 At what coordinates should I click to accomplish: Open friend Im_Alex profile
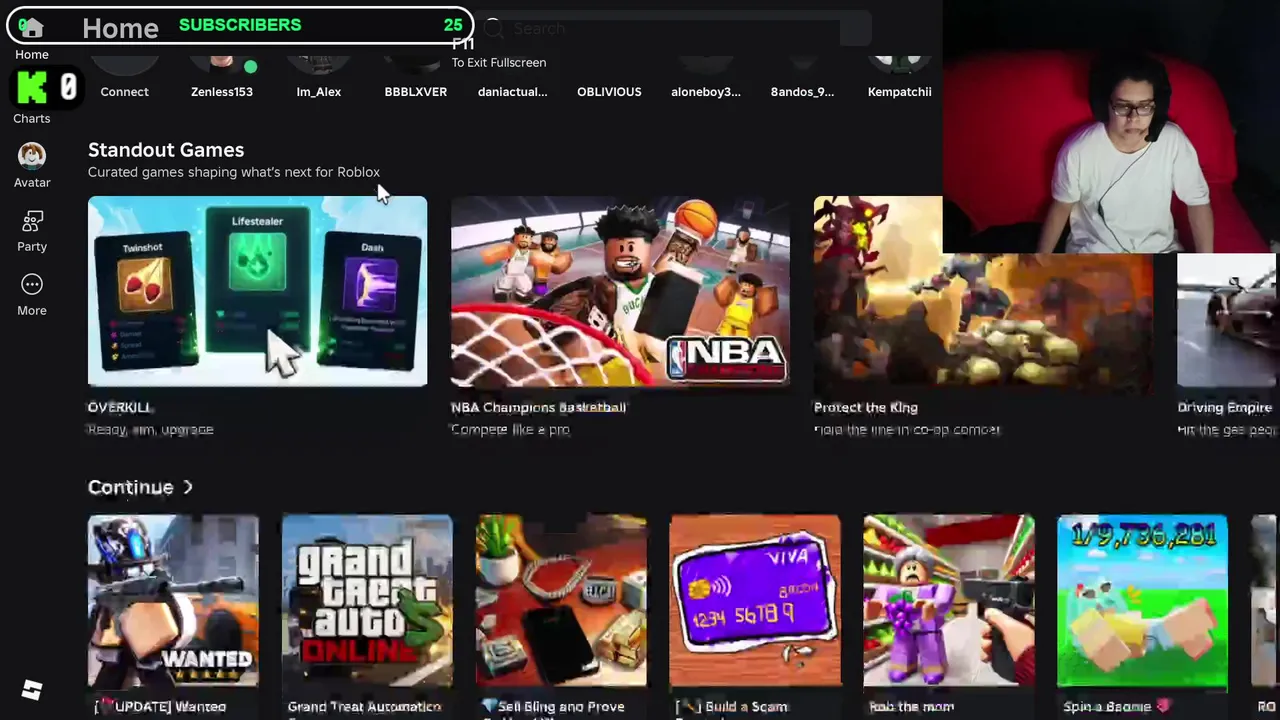pyautogui.click(x=319, y=76)
